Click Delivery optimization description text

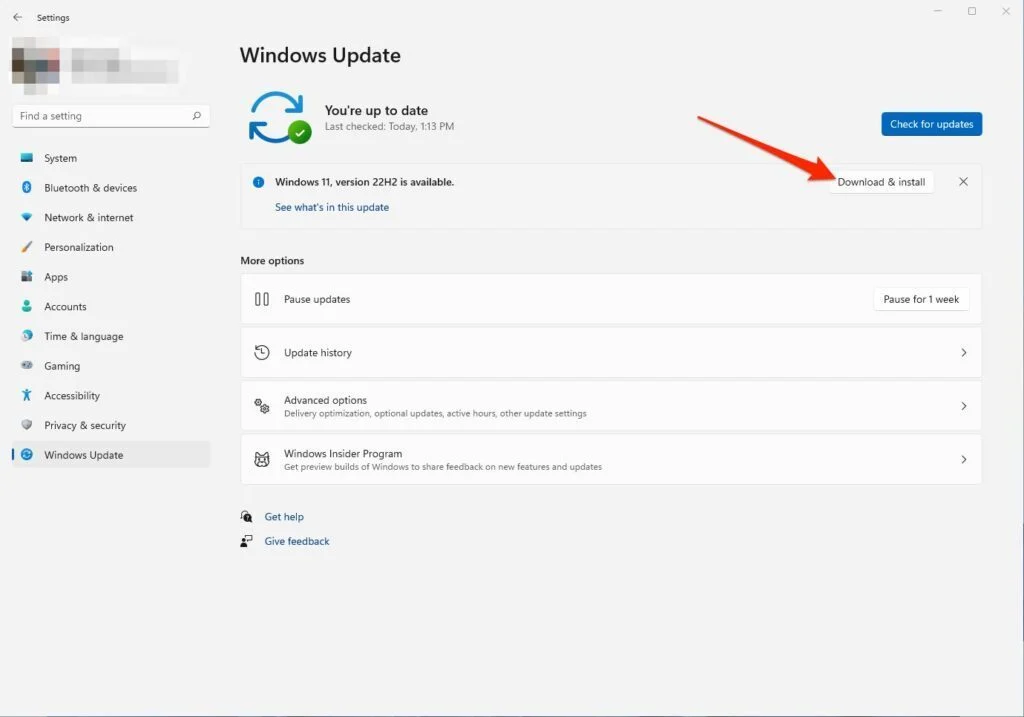[x=435, y=413]
